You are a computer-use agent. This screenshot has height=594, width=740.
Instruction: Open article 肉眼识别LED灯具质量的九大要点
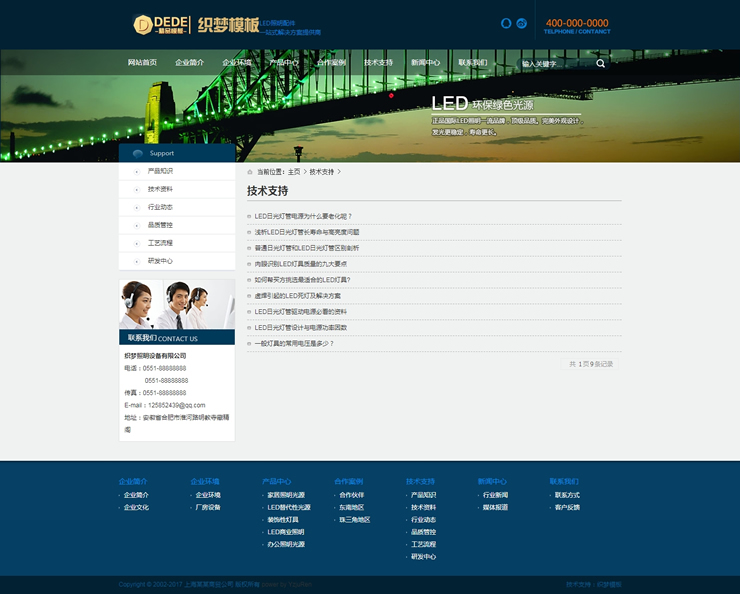click(x=301, y=264)
